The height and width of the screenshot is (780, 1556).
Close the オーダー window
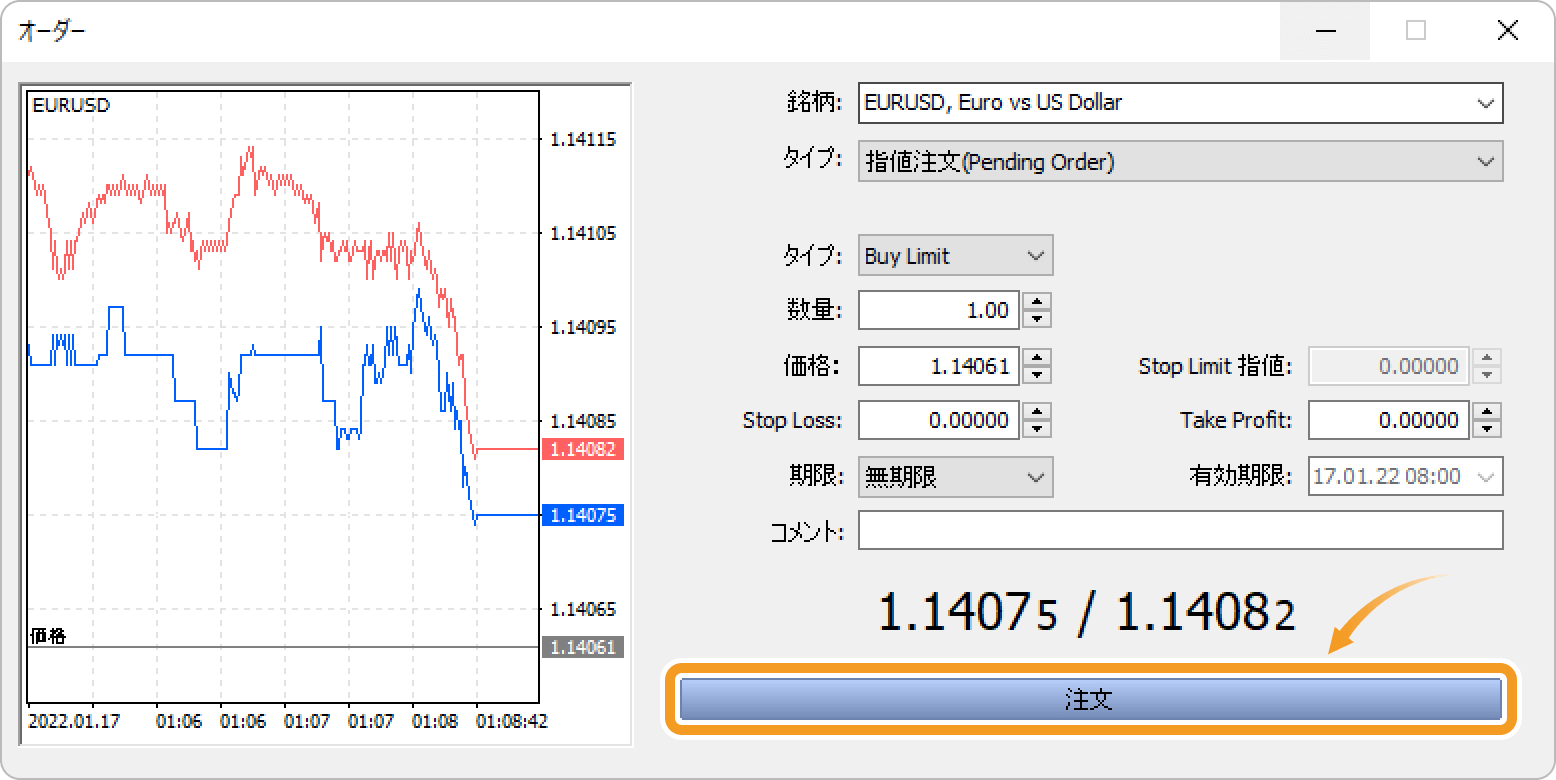pyautogui.click(x=1507, y=31)
